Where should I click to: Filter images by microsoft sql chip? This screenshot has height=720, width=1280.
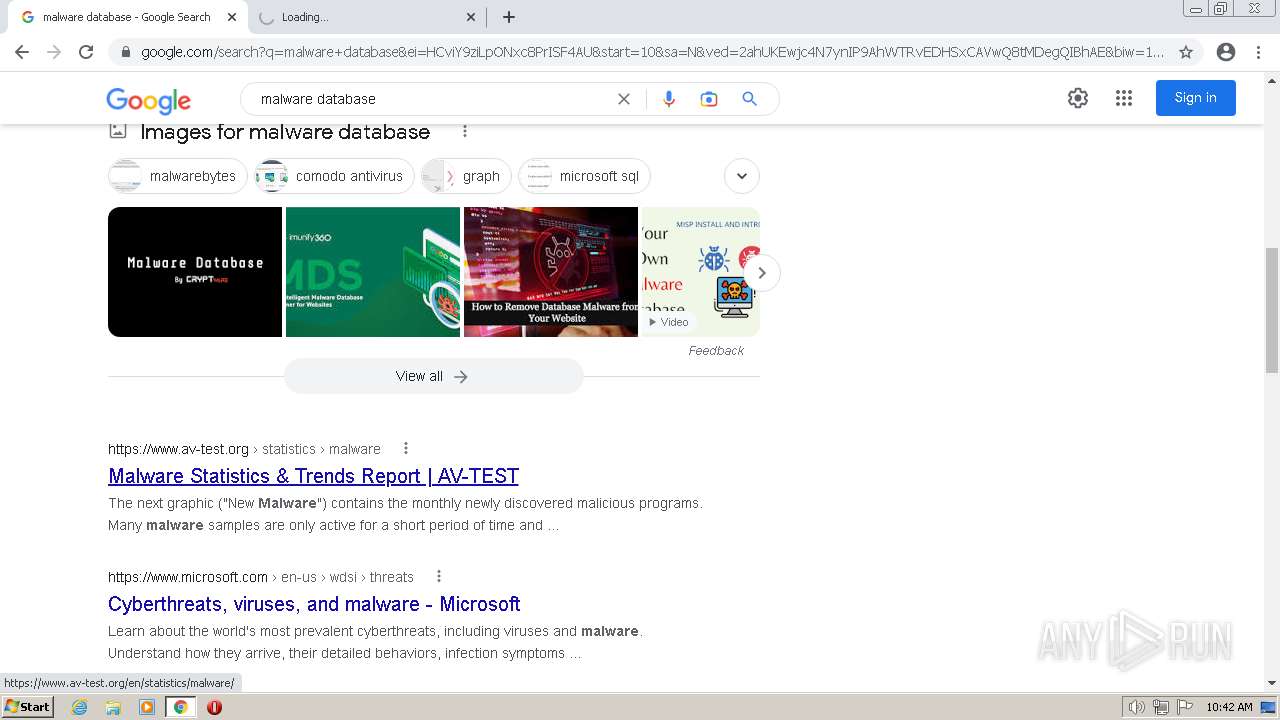(584, 176)
